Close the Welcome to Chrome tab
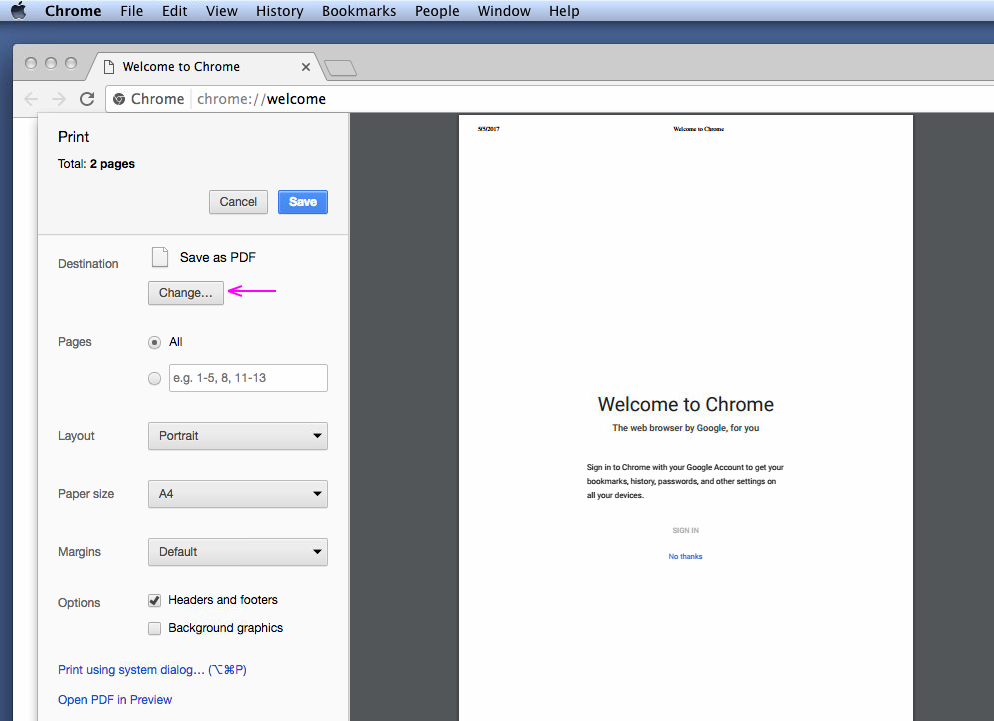Viewport: 994px width, 721px height. coord(306,67)
